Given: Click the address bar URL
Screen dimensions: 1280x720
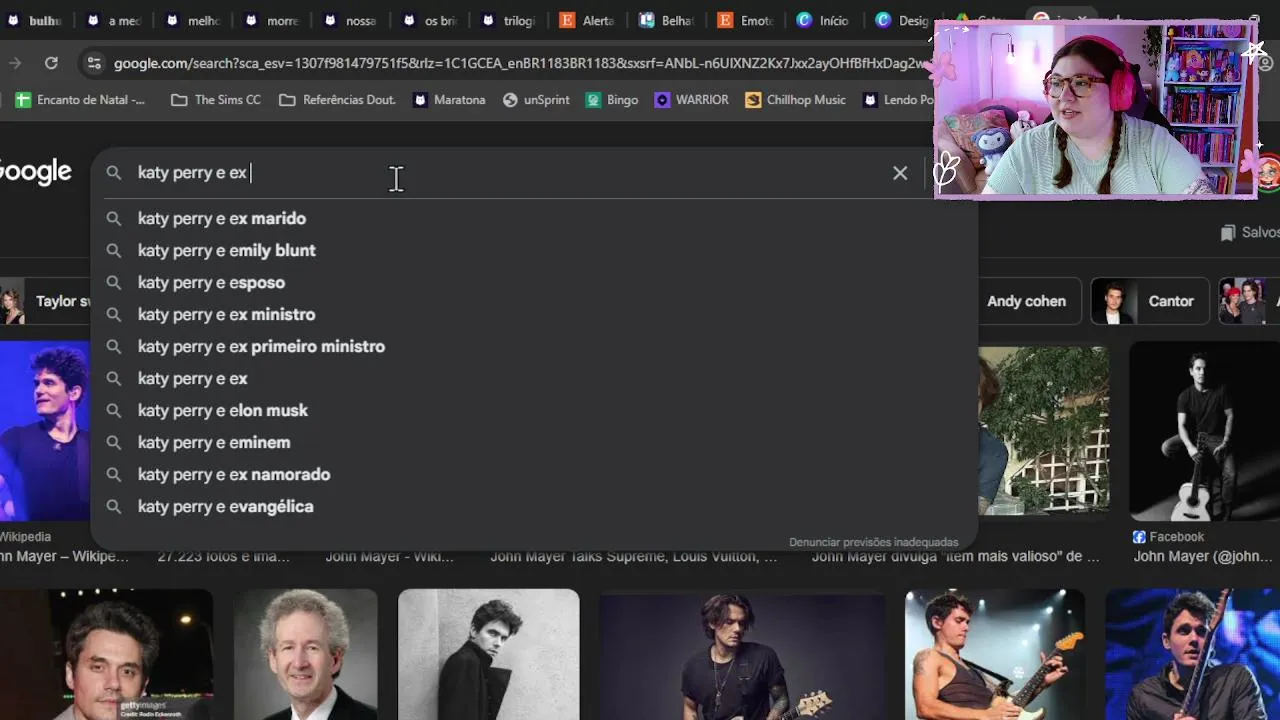Looking at the screenshot, I should 520,63.
